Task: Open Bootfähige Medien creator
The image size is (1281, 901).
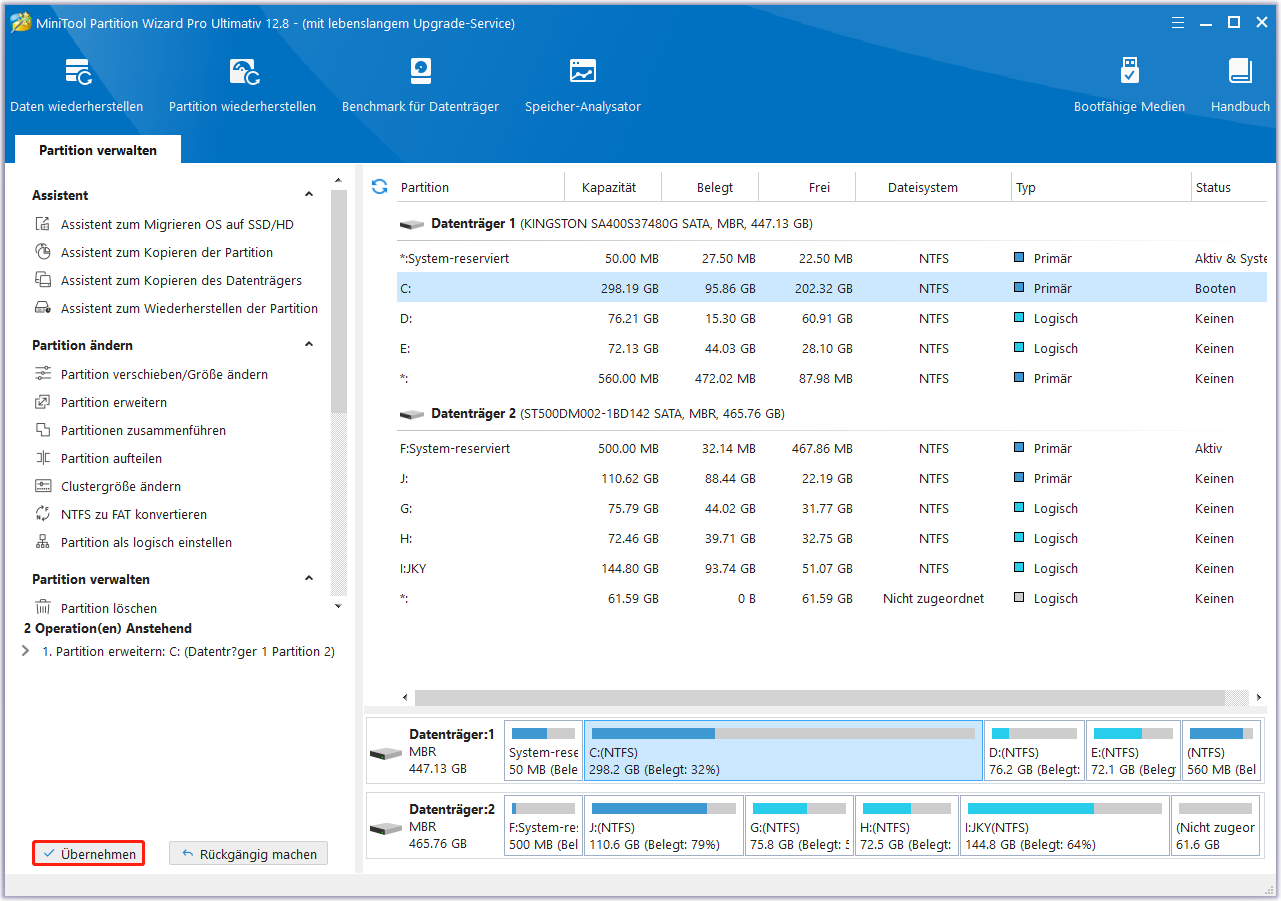Action: tap(1129, 86)
